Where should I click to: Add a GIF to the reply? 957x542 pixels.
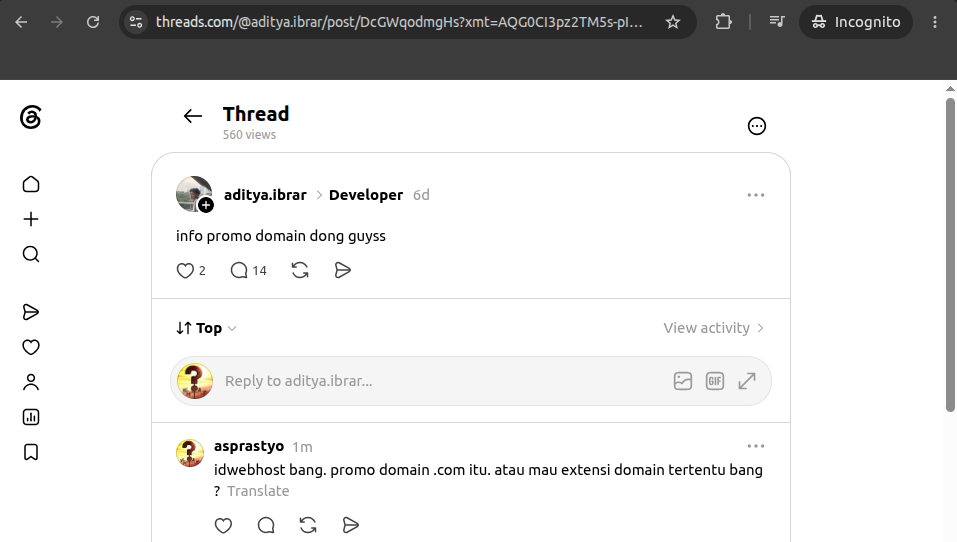pos(715,381)
